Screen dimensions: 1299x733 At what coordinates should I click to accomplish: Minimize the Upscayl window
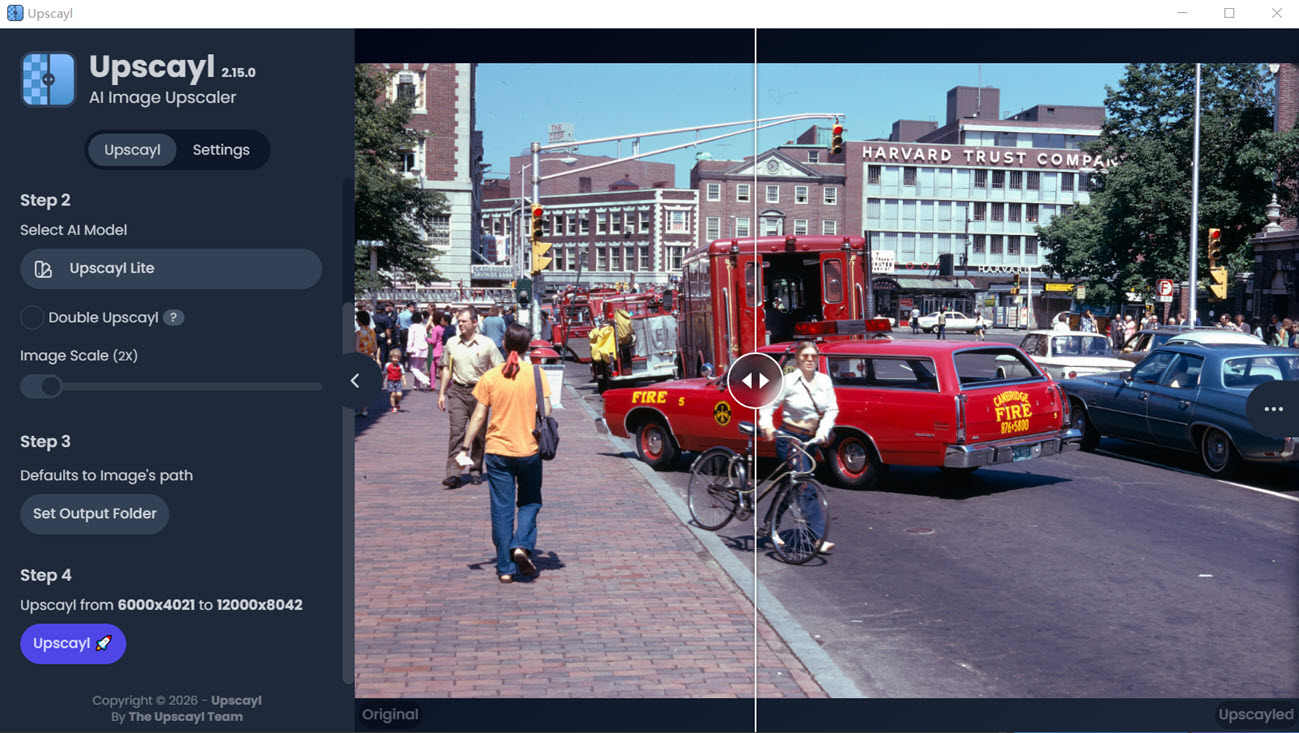tap(1183, 13)
